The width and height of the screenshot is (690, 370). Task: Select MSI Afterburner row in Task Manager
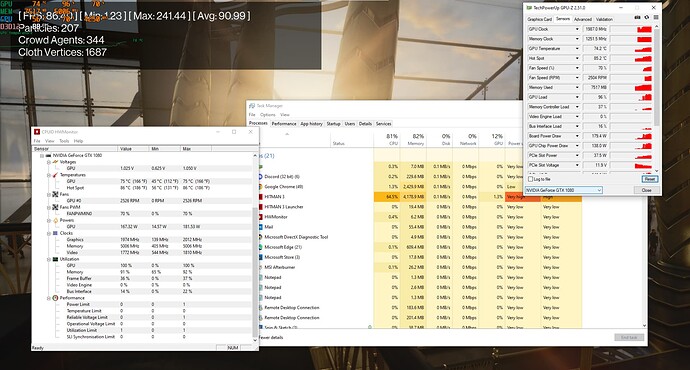(420, 267)
